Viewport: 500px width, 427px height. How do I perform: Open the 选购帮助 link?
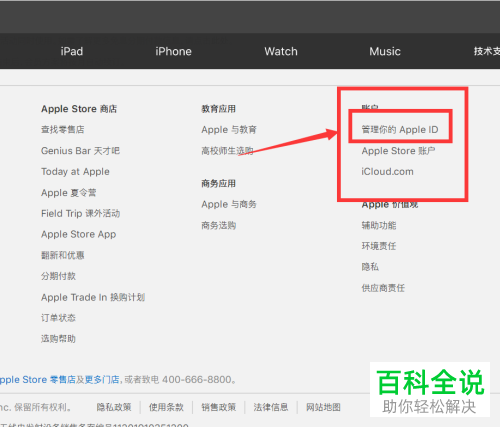pos(58,339)
